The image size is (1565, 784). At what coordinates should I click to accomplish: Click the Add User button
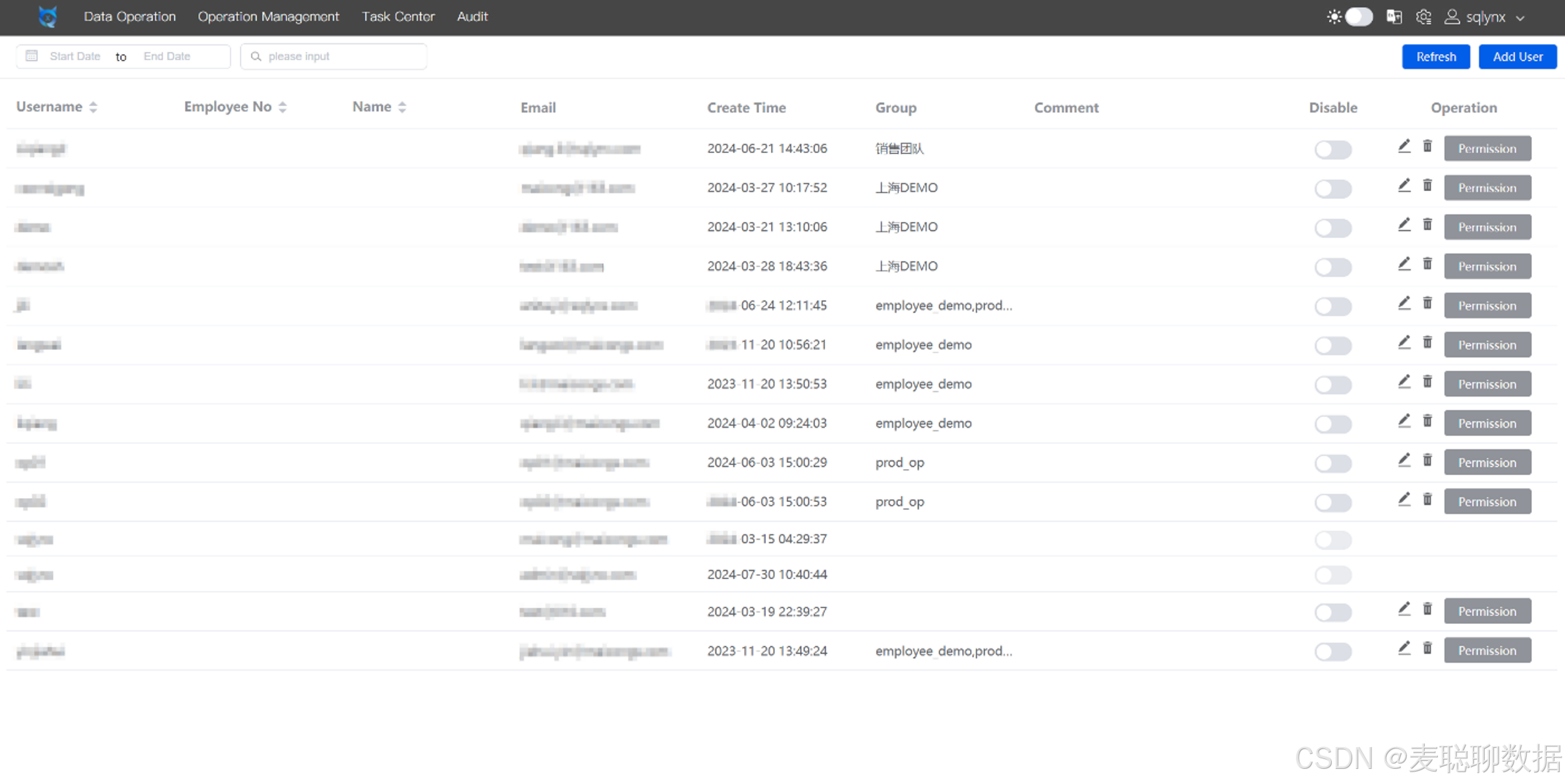[x=1517, y=57]
